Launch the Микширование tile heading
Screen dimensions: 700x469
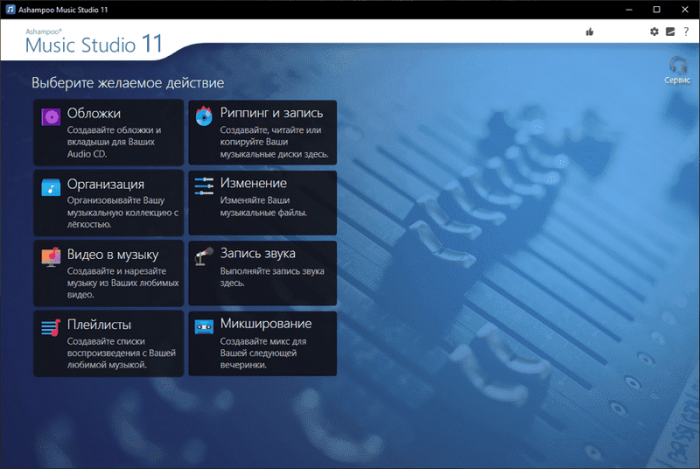pyautogui.click(x=266, y=324)
